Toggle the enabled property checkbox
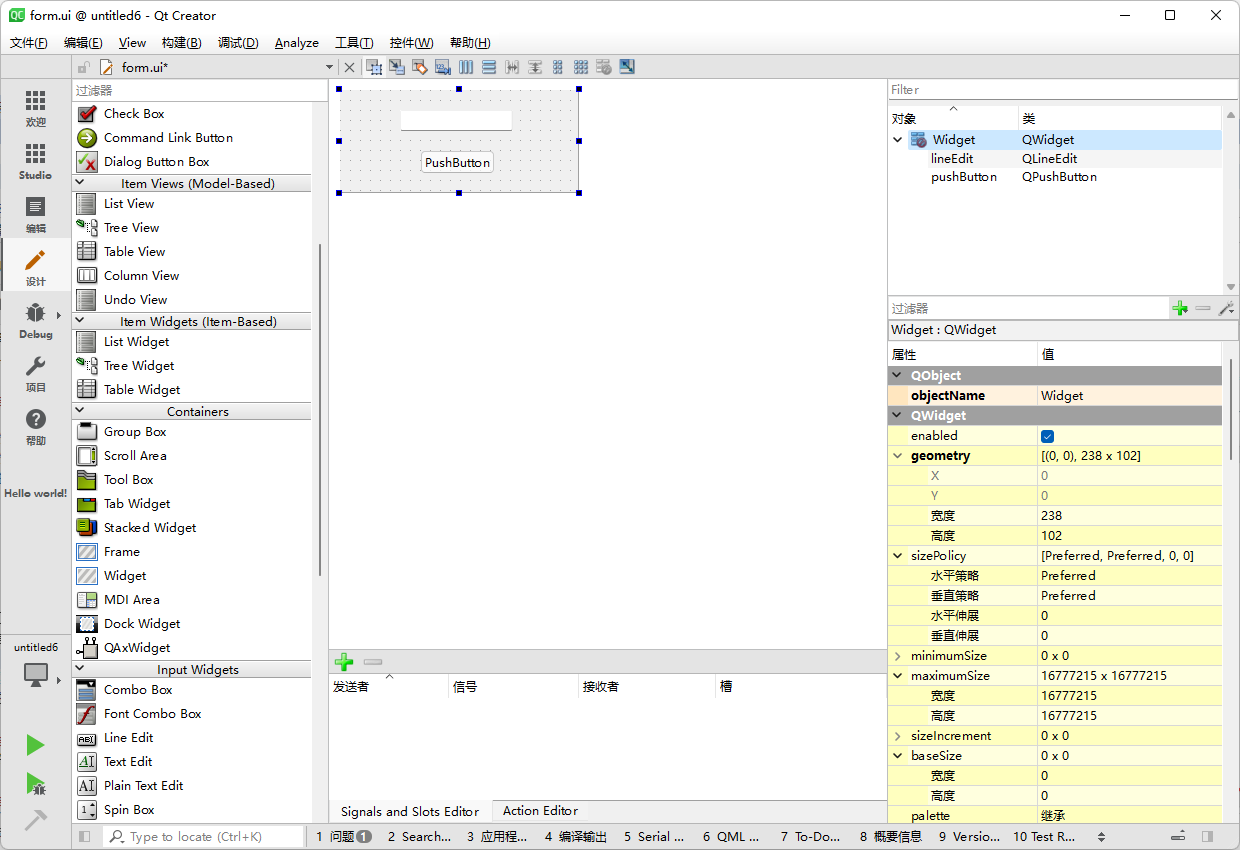The height and width of the screenshot is (850, 1240). pos(1047,436)
